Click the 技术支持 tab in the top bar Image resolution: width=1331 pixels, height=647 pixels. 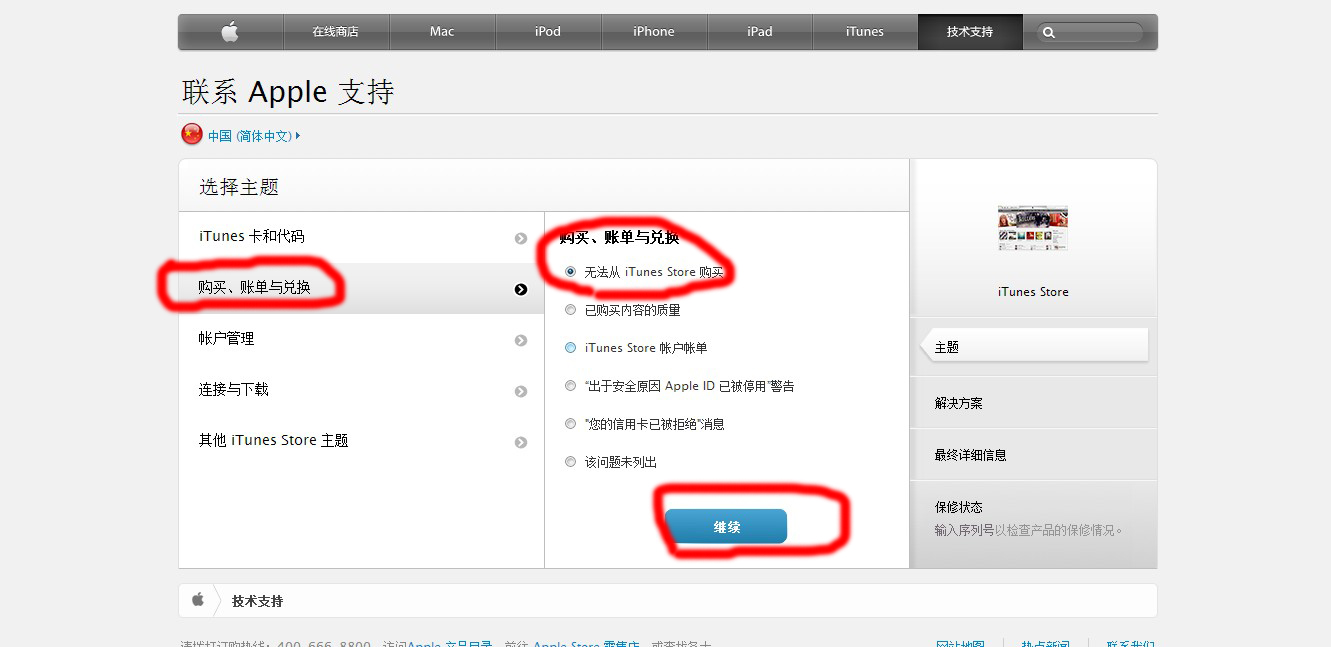(970, 32)
